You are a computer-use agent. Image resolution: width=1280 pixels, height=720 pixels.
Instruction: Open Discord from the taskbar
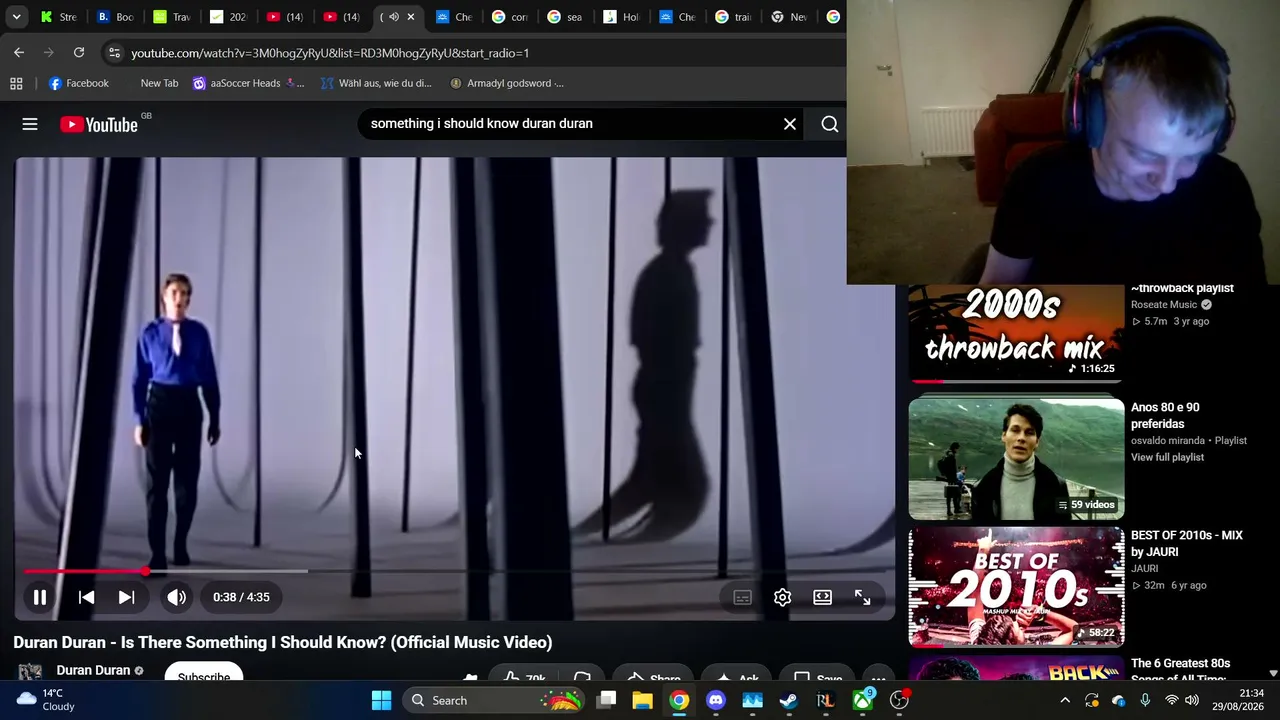(716, 700)
